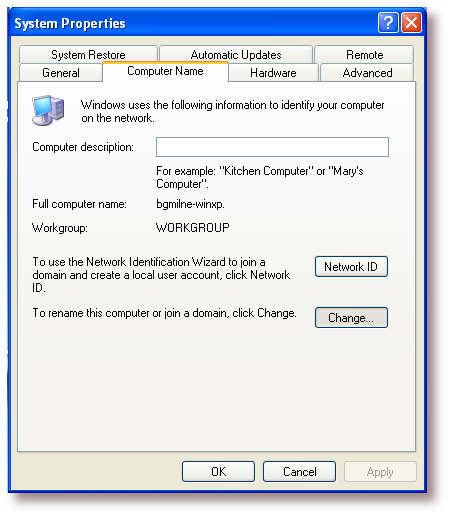
Task: Switch to the Advanced tab
Action: click(x=367, y=73)
